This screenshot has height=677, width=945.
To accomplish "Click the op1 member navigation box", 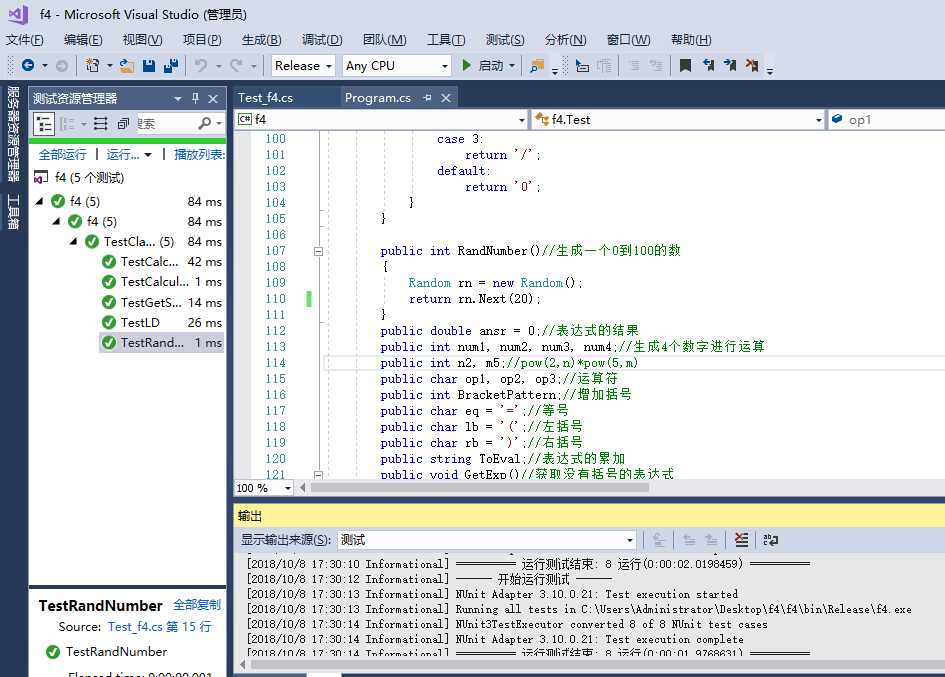I will click(x=887, y=119).
